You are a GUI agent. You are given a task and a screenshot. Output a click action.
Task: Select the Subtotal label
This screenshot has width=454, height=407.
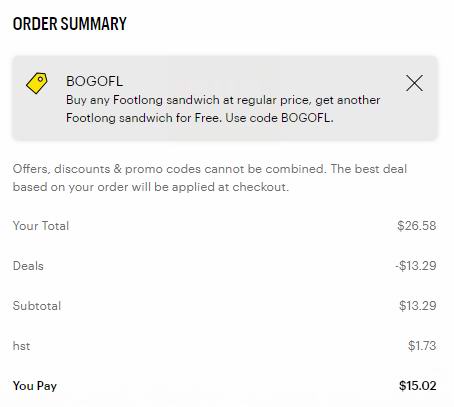[37, 306]
